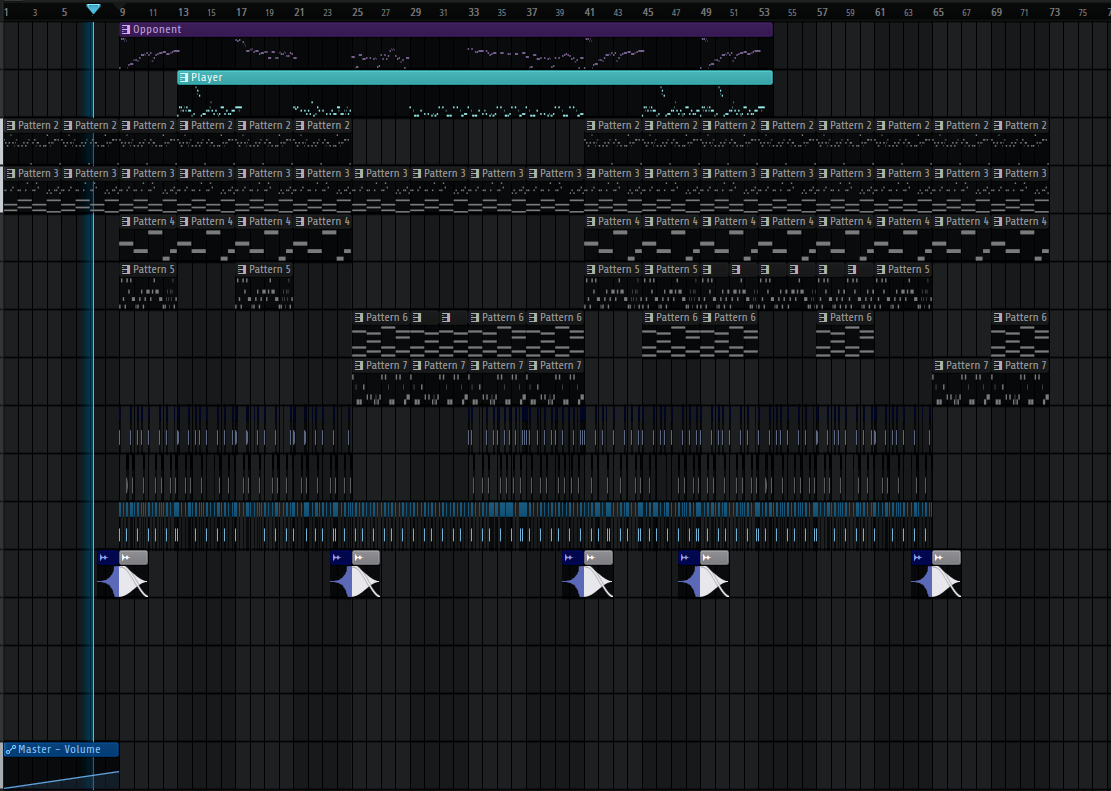Image resolution: width=1111 pixels, height=791 pixels.
Task: Open the Player clip's piano-roll menu icon
Action: click(x=184, y=77)
